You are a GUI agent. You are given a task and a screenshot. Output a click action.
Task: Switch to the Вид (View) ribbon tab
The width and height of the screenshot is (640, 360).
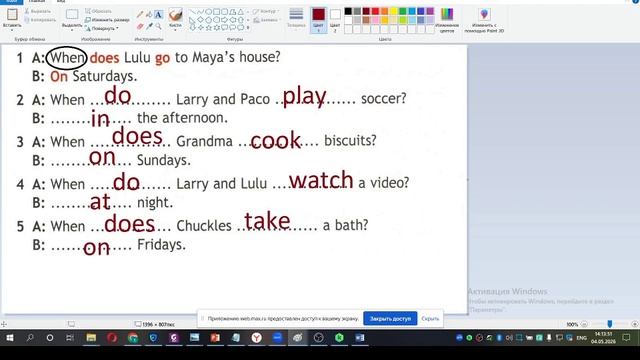coord(60,2)
